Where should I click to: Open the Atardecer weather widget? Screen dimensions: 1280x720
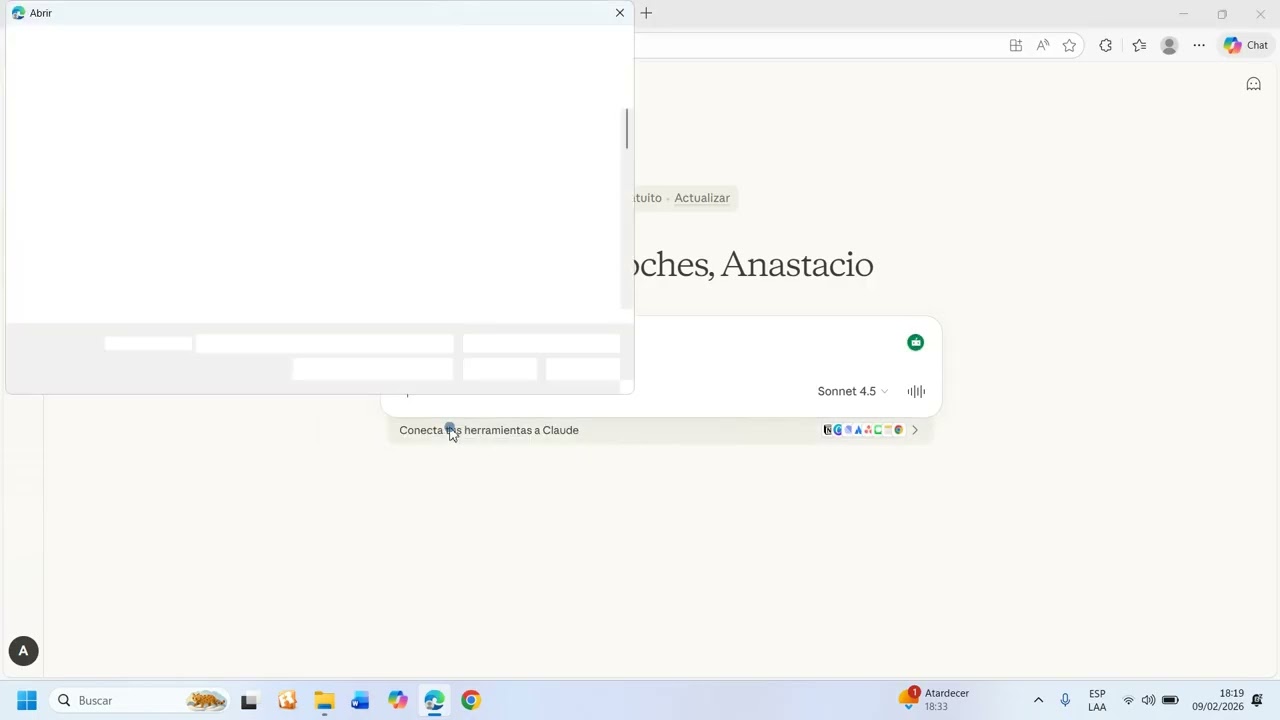pos(935,700)
